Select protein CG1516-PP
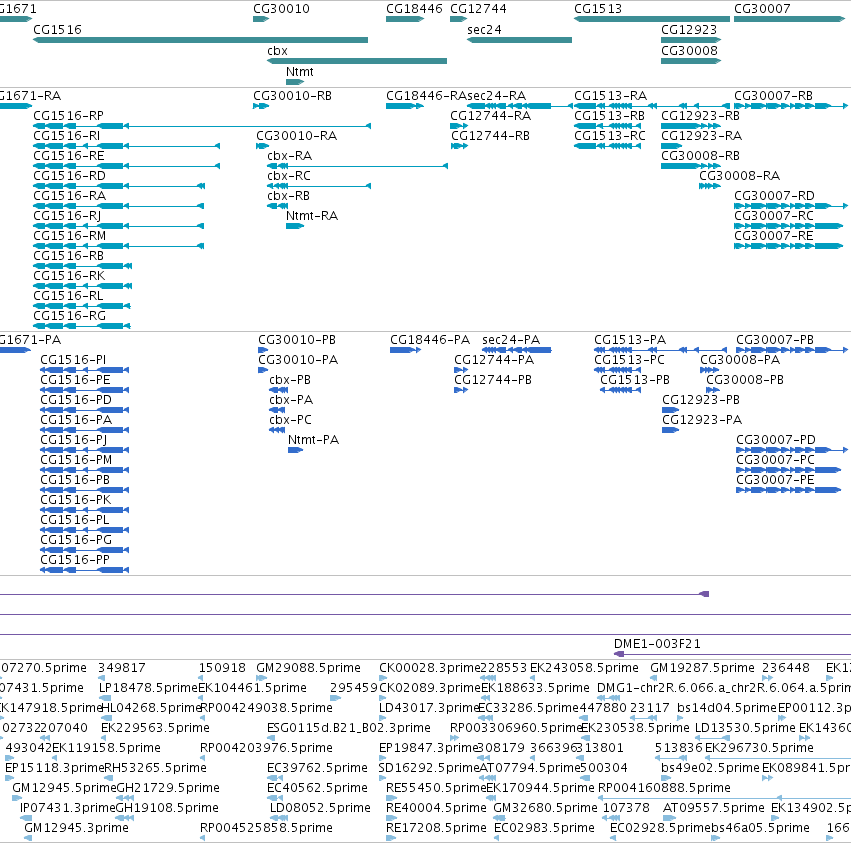The width and height of the screenshot is (851, 843). [x=75, y=560]
